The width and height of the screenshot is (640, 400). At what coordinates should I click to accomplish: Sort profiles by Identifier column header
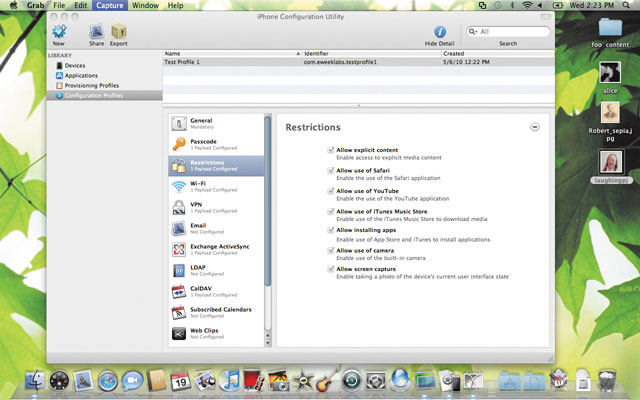tap(372, 53)
